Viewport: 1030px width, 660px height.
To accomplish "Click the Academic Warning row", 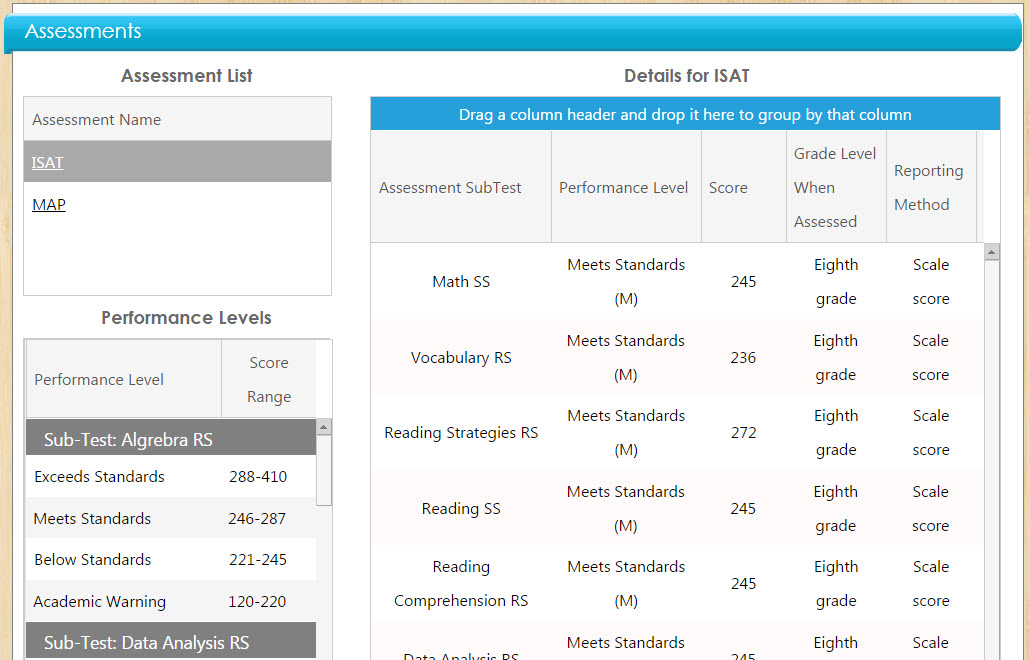I will pos(171,601).
